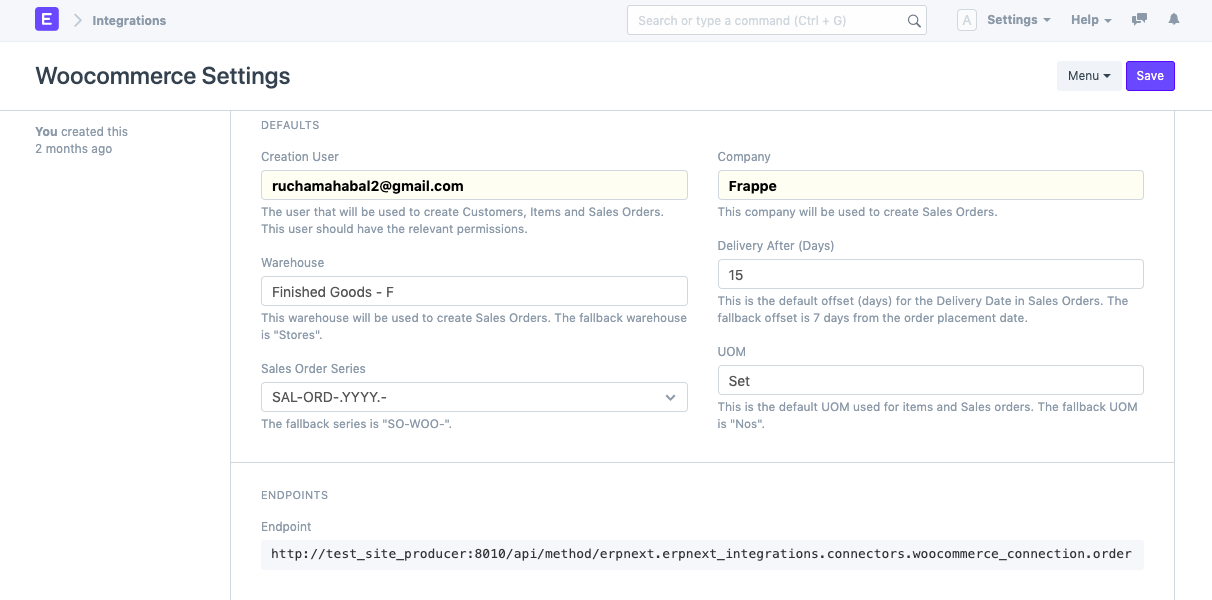Click the ERPNext logo icon
This screenshot has width=1212, height=600.
(x=46, y=19)
